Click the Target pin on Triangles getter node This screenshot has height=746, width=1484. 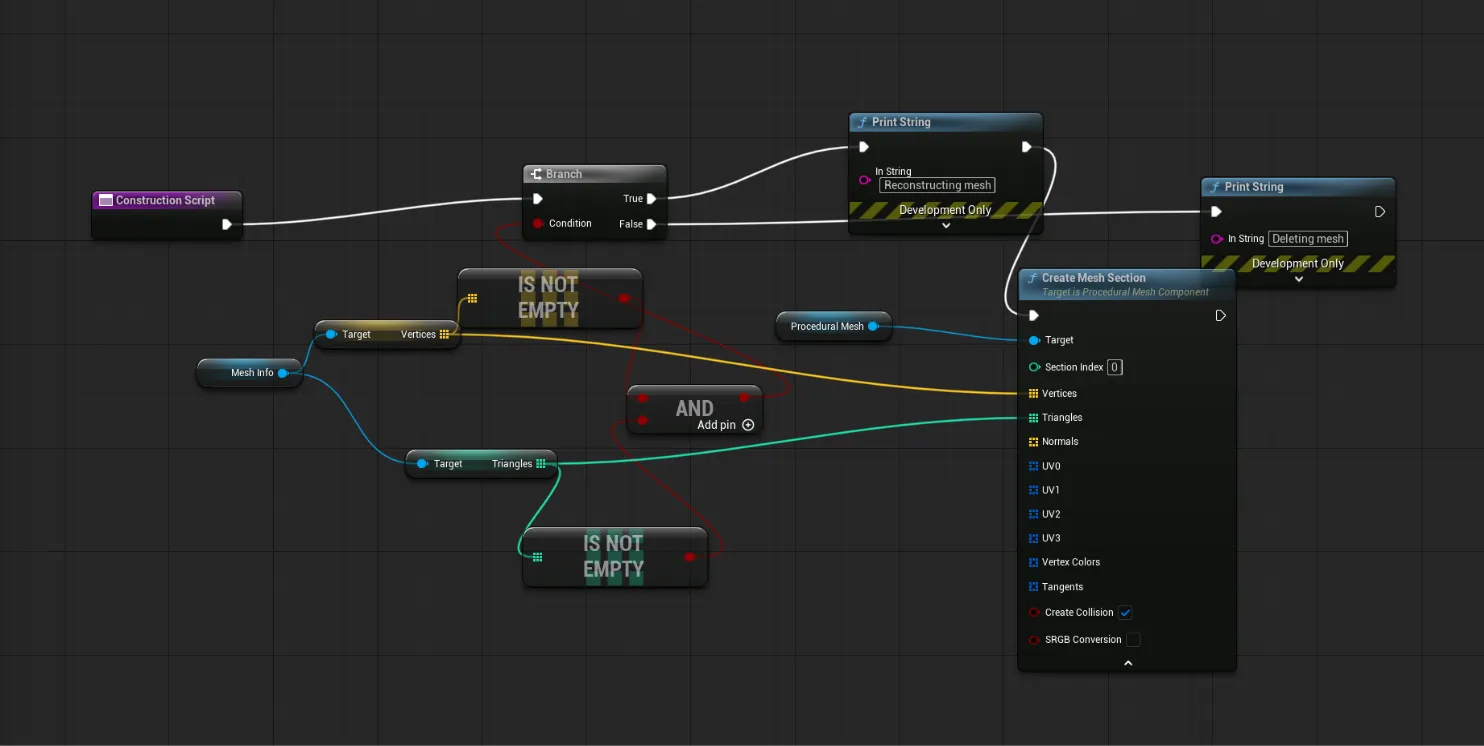tap(422, 463)
